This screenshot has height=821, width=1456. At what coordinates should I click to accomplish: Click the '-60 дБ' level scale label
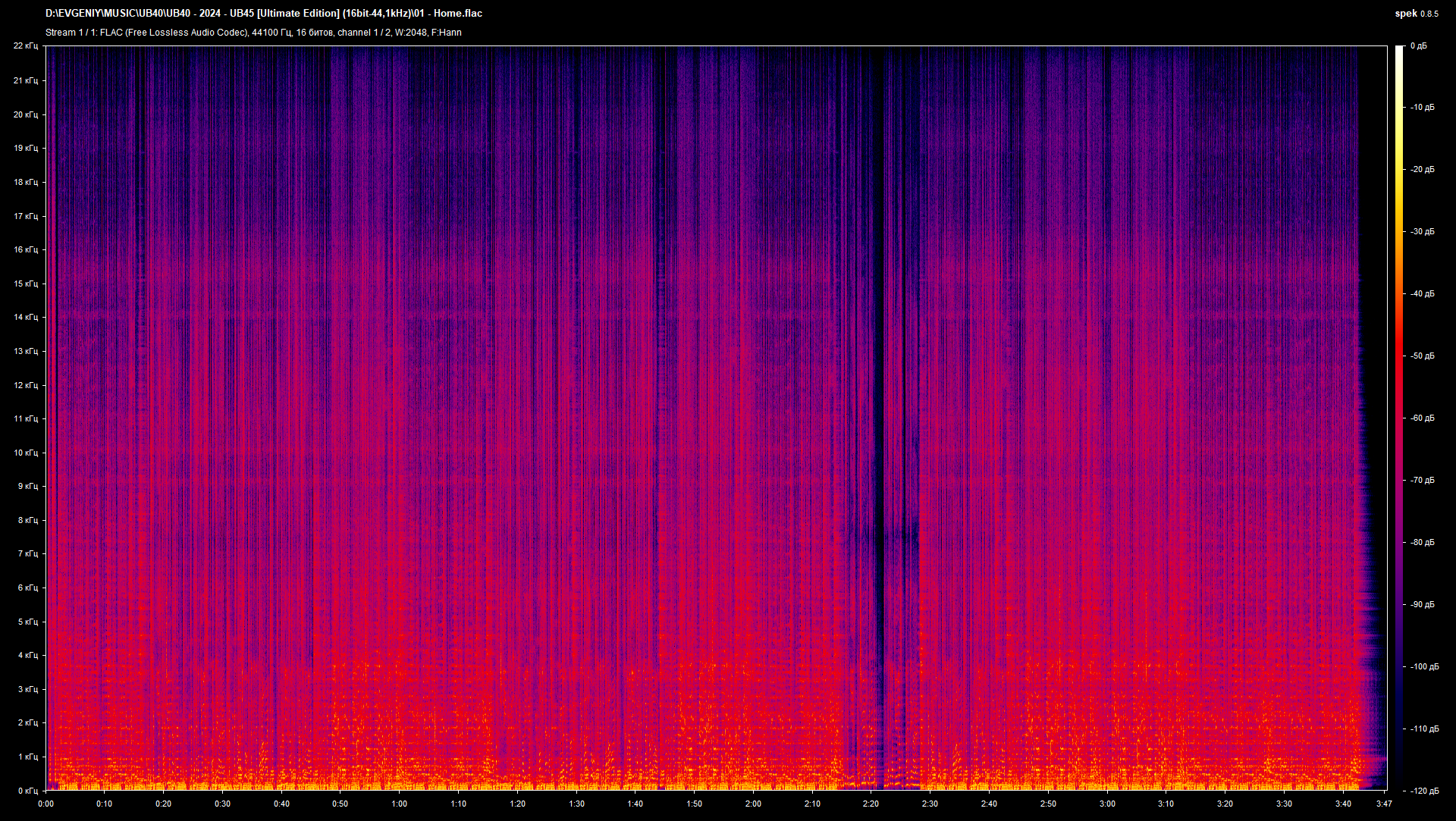(1423, 418)
